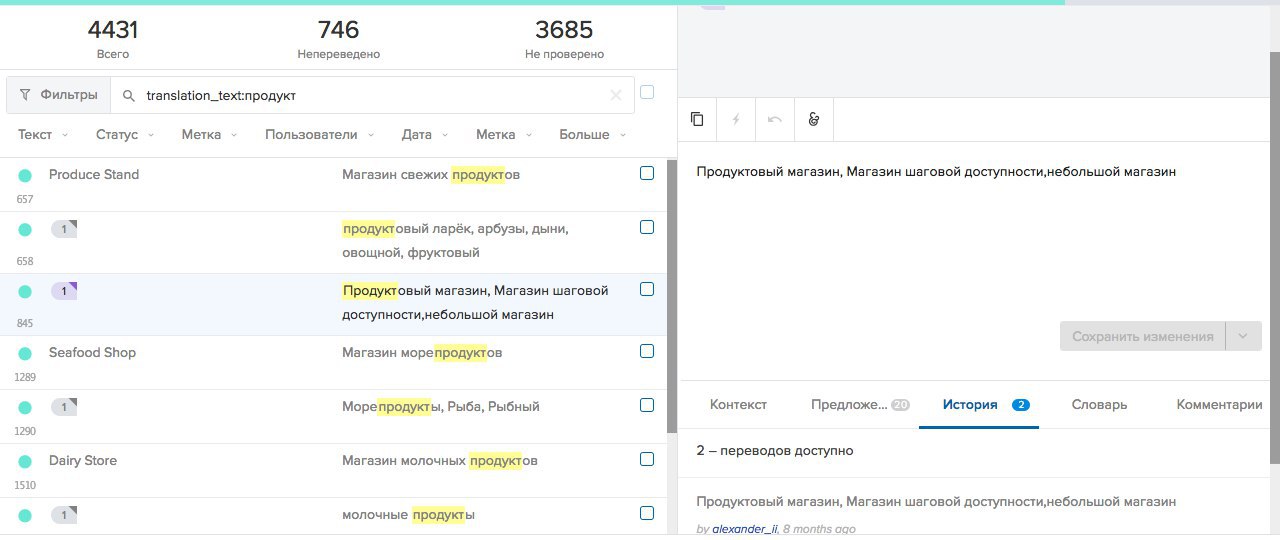Clear search with the X icon
1280x540 pixels.
tap(616, 96)
